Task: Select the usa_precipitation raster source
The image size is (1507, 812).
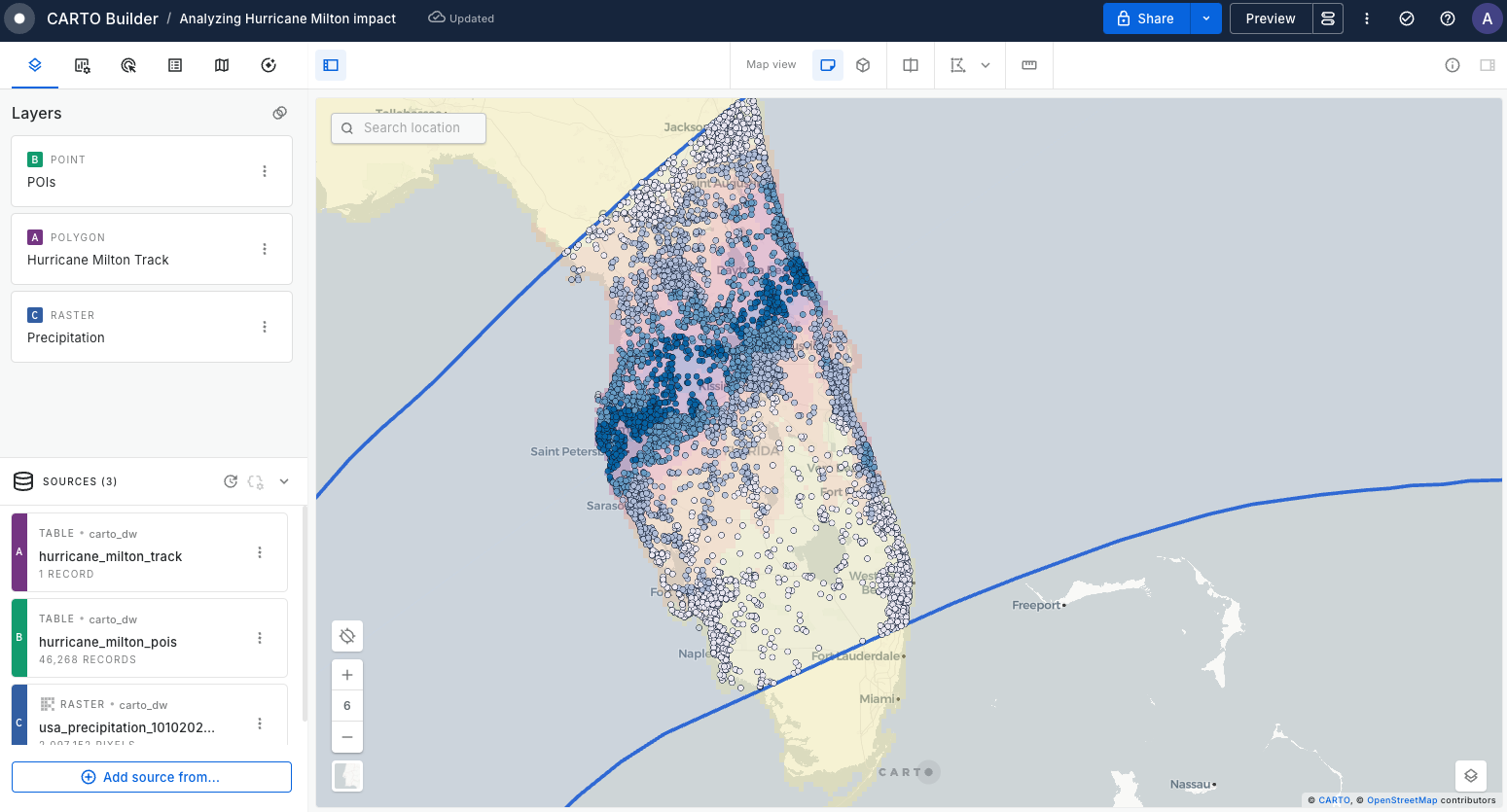Action: point(150,715)
